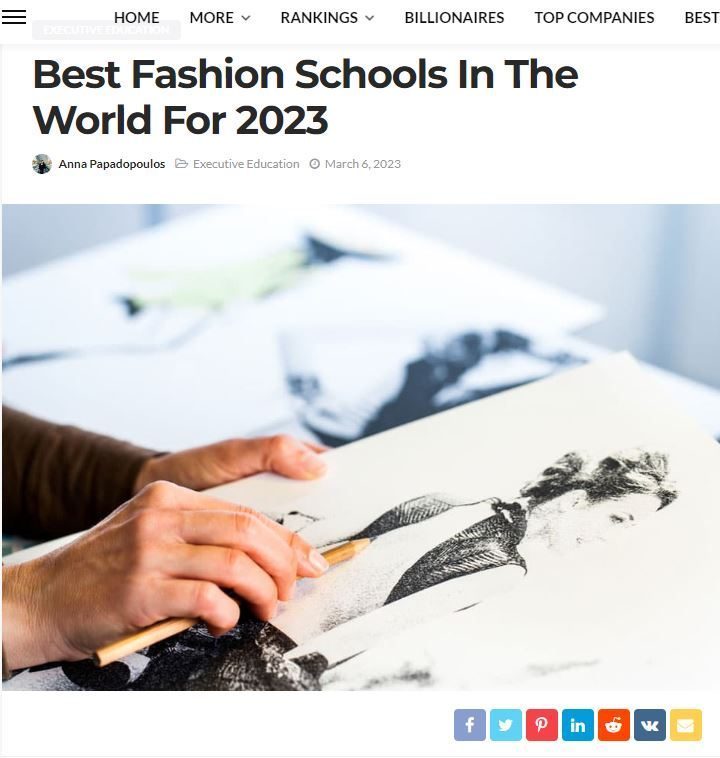
Task: Open the BEST menu item
Action: (702, 17)
